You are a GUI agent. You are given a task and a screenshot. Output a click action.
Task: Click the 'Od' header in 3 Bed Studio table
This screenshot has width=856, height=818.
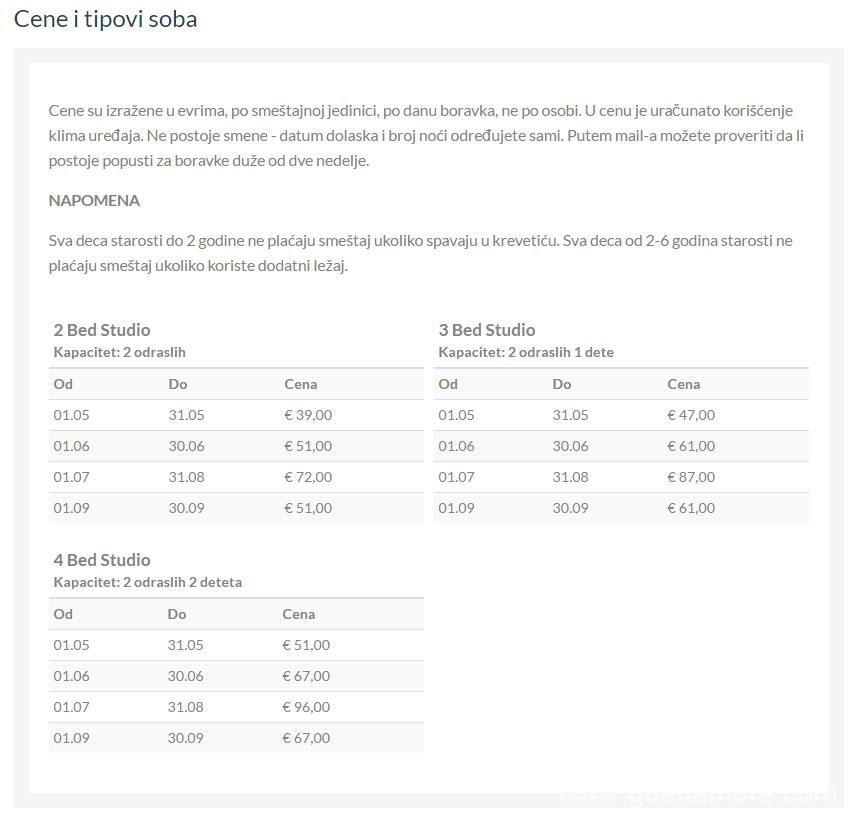[x=448, y=384]
